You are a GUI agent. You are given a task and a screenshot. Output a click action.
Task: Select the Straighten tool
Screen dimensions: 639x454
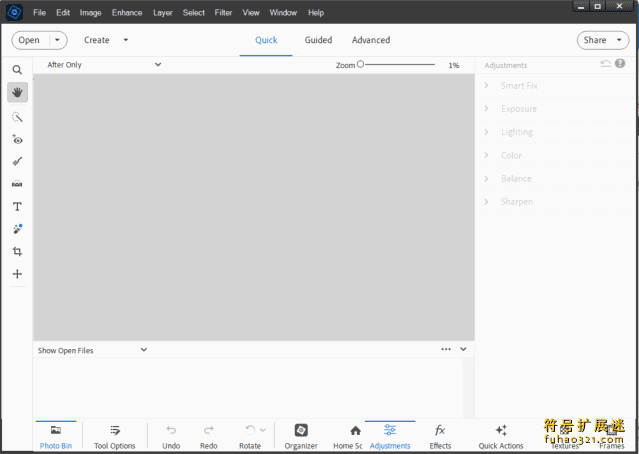tap(17, 184)
